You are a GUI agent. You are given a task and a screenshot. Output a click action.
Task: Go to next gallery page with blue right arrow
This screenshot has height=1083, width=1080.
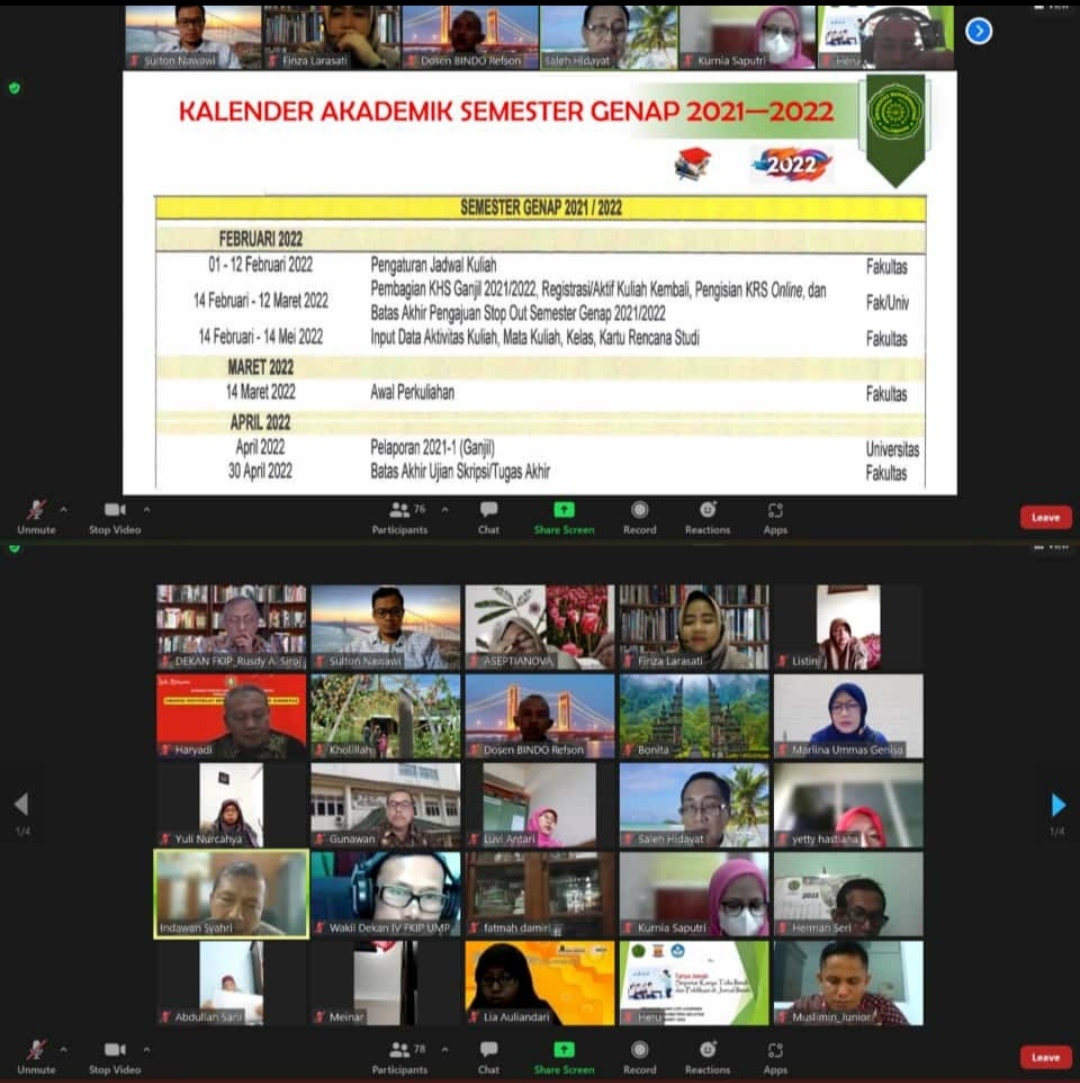click(1058, 804)
